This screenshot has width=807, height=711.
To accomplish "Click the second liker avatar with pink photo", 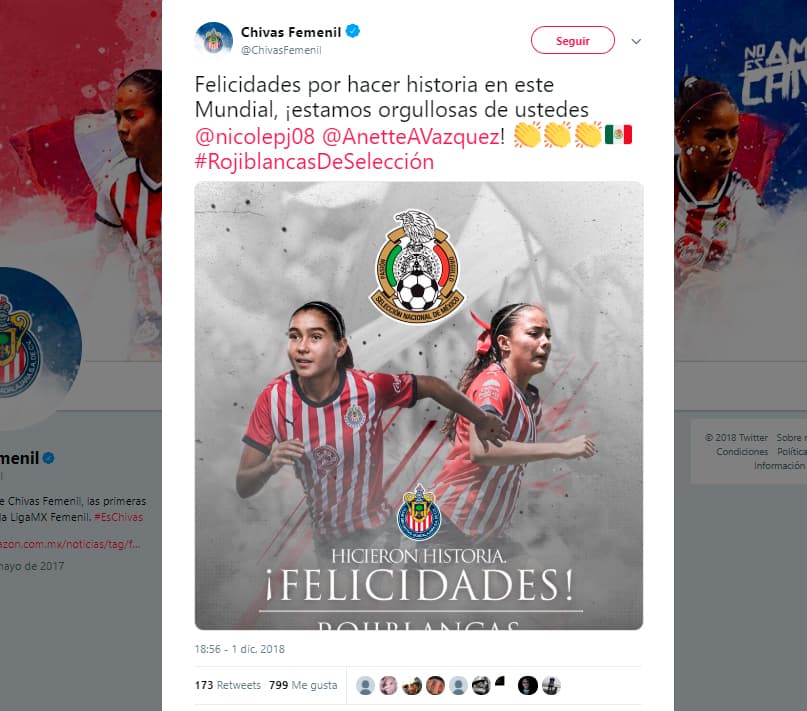I will point(389,685).
